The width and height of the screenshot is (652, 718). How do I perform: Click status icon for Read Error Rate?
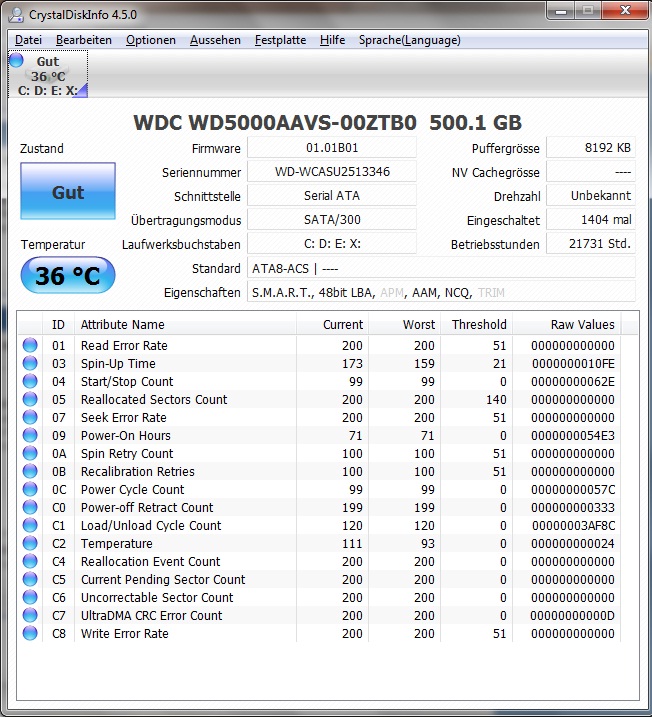tap(30, 345)
